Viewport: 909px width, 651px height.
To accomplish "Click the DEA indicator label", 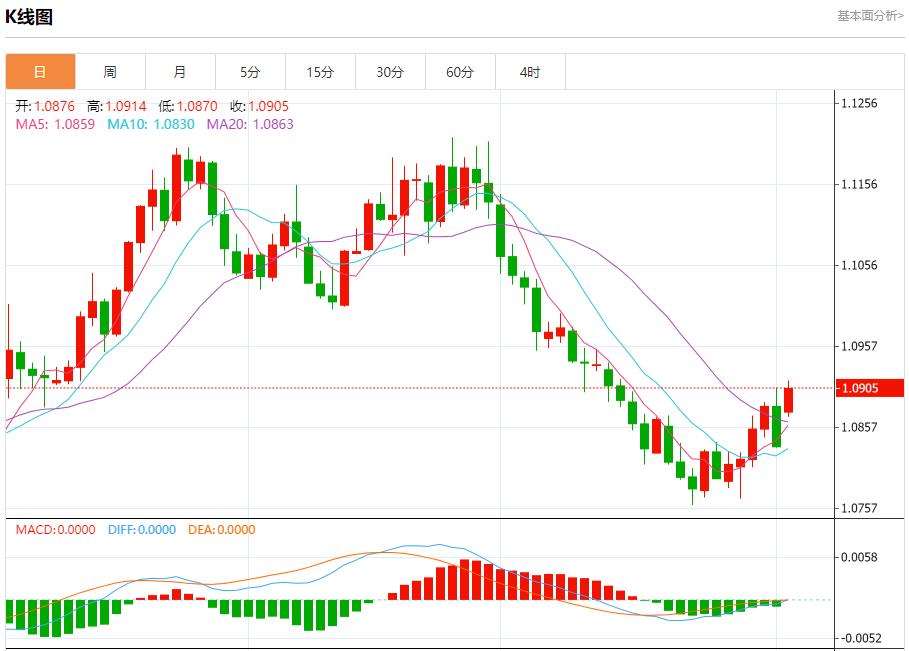I will pos(221,530).
